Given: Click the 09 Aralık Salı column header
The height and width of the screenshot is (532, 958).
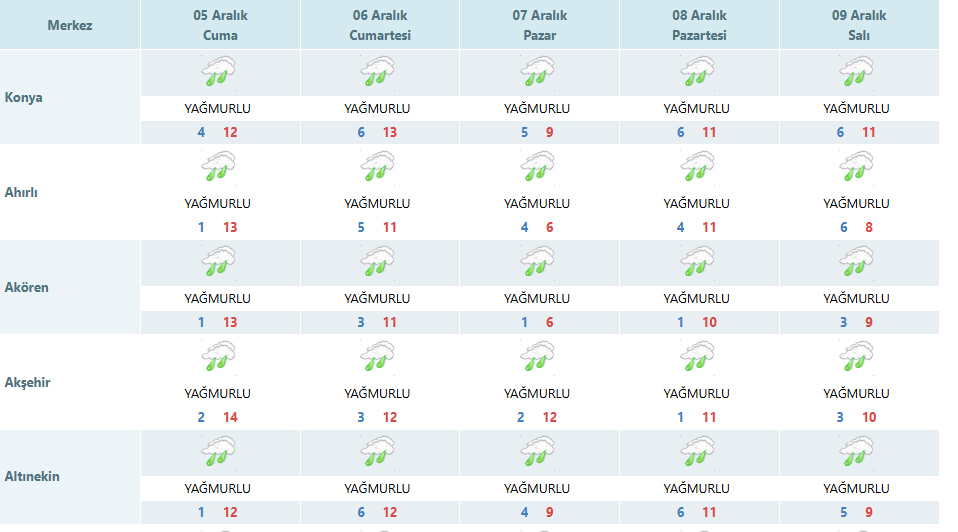Looking at the screenshot, I should pyautogui.click(x=859, y=25).
